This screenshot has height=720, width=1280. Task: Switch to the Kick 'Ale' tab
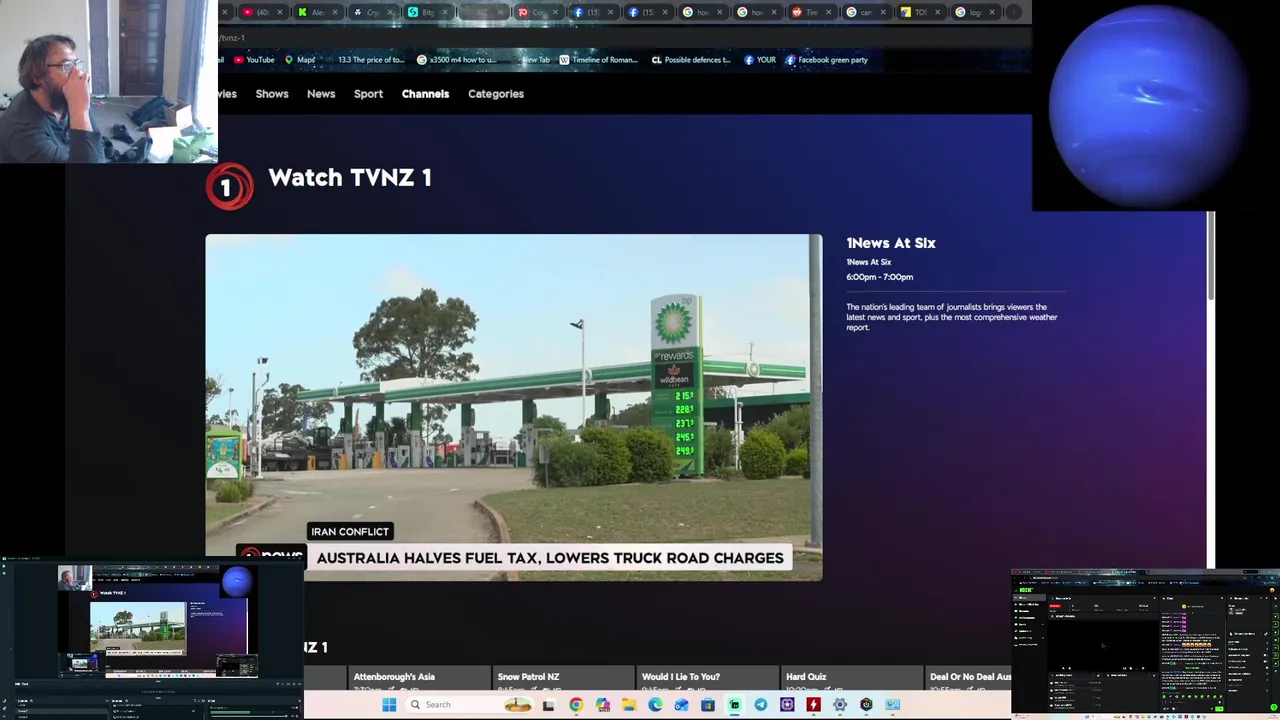click(x=318, y=12)
